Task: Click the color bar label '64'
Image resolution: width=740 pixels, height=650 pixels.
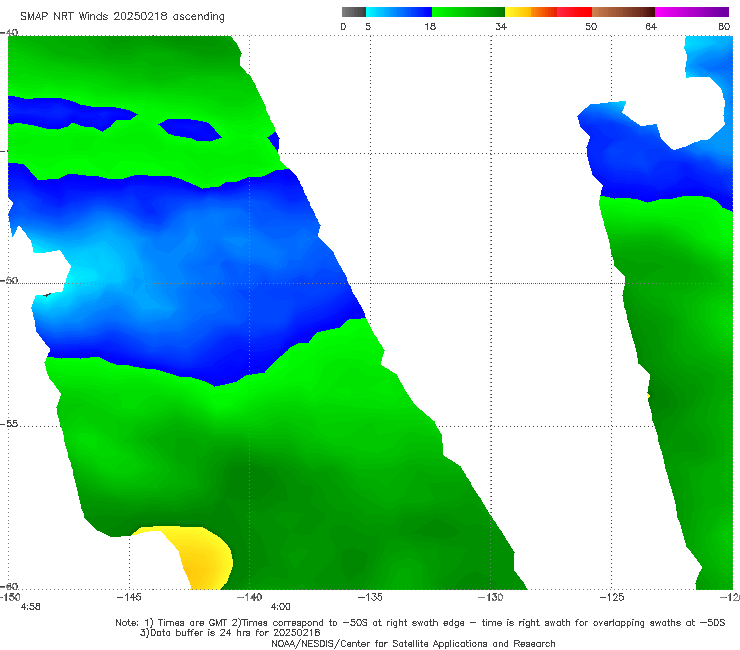Action: 651,26
